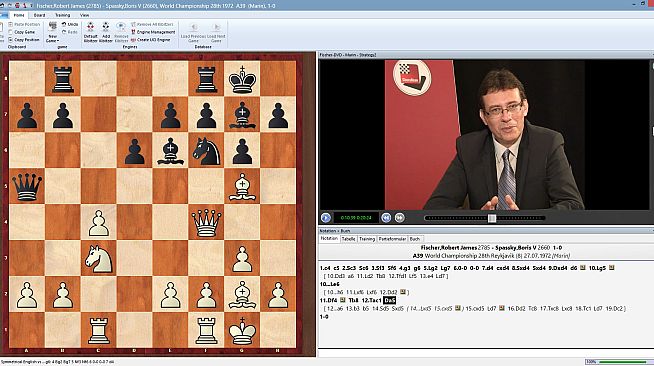
Task: Switch to the Tabelle tab
Action: point(348,239)
